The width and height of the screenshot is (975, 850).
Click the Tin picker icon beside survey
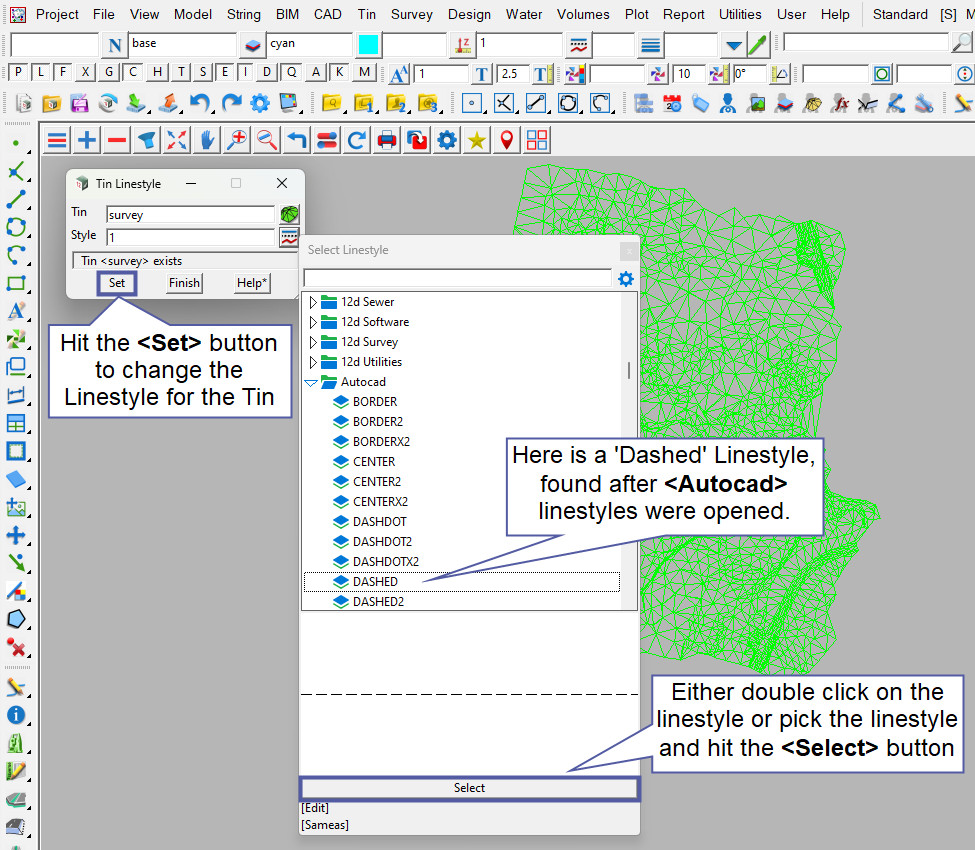coord(289,214)
